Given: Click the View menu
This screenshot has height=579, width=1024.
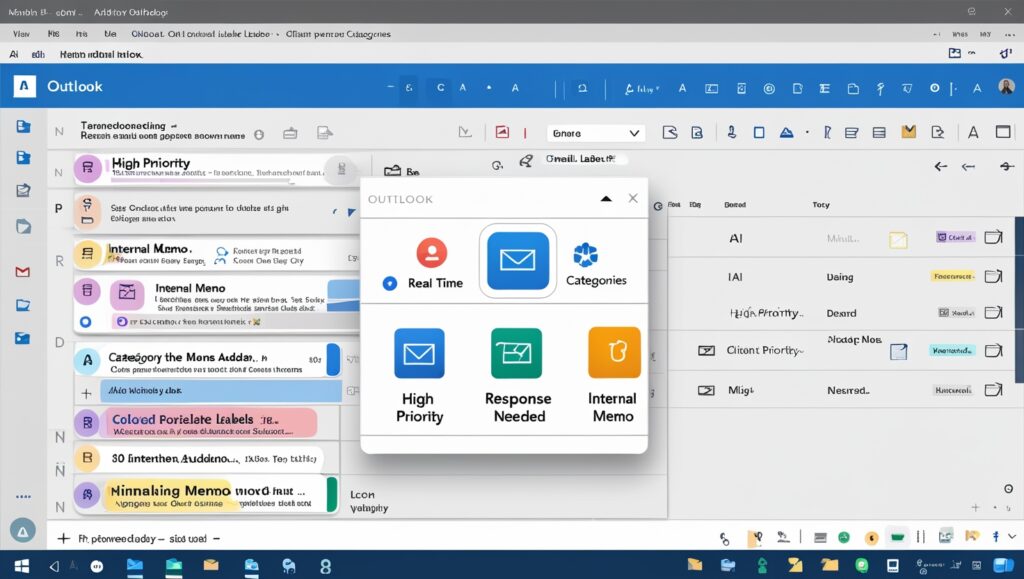Looking at the screenshot, I should (21, 33).
